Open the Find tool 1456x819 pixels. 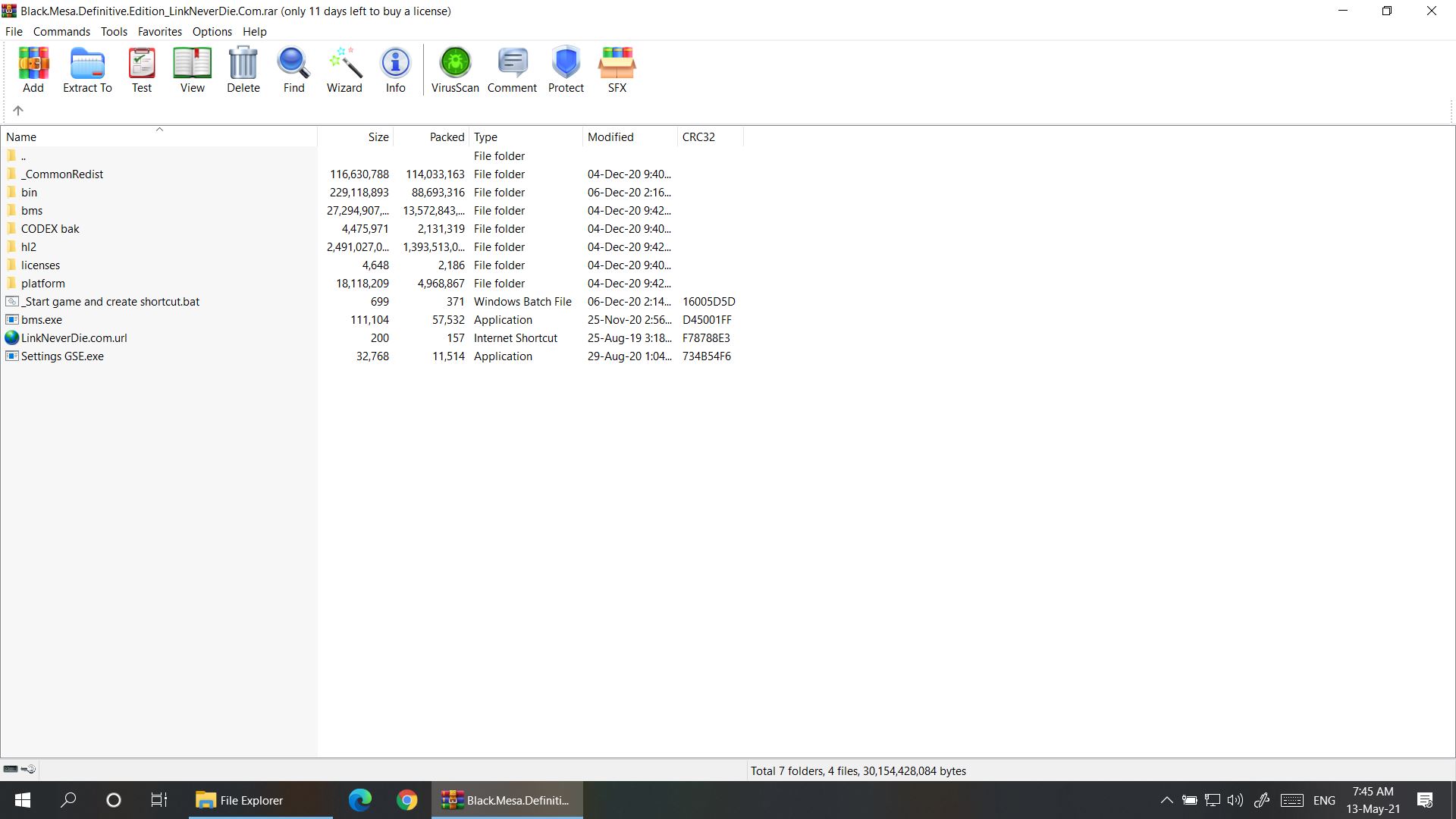click(x=293, y=70)
